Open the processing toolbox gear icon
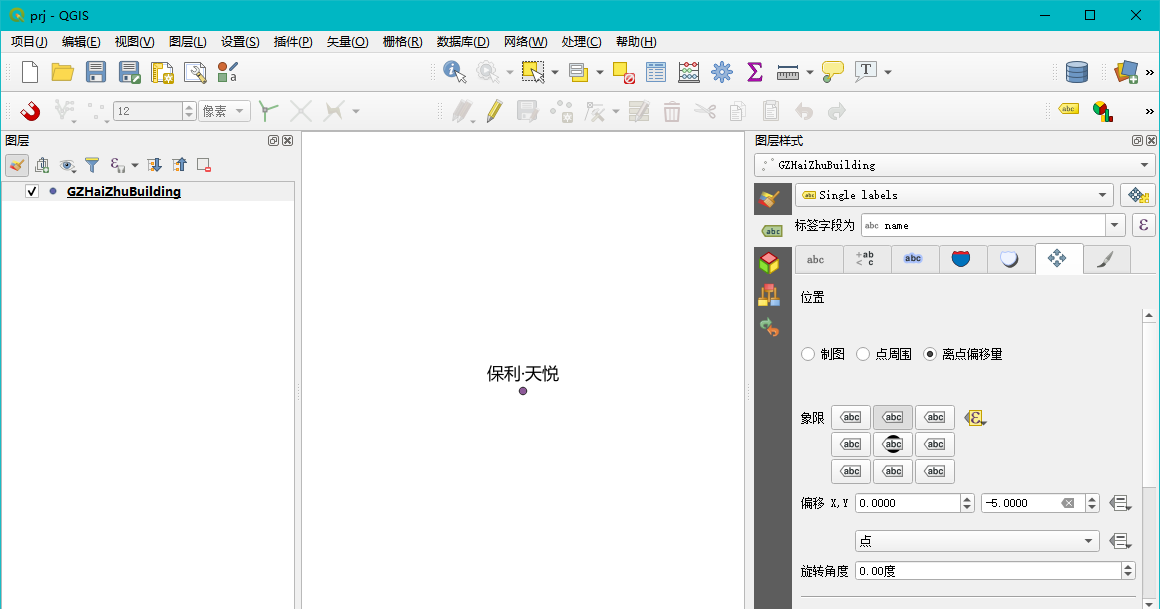Screen dimensions: 1160x609 721,72
